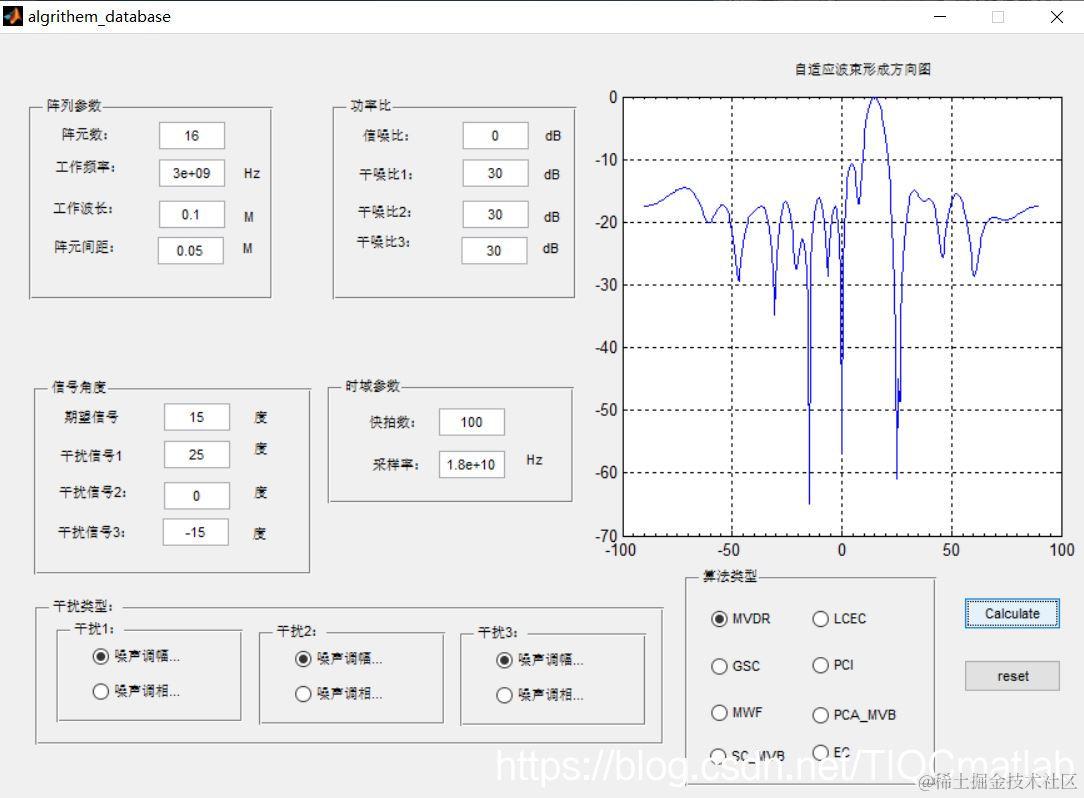Click the algrithem_database window icon
The width and height of the screenshot is (1084, 798).
[x=13, y=16]
